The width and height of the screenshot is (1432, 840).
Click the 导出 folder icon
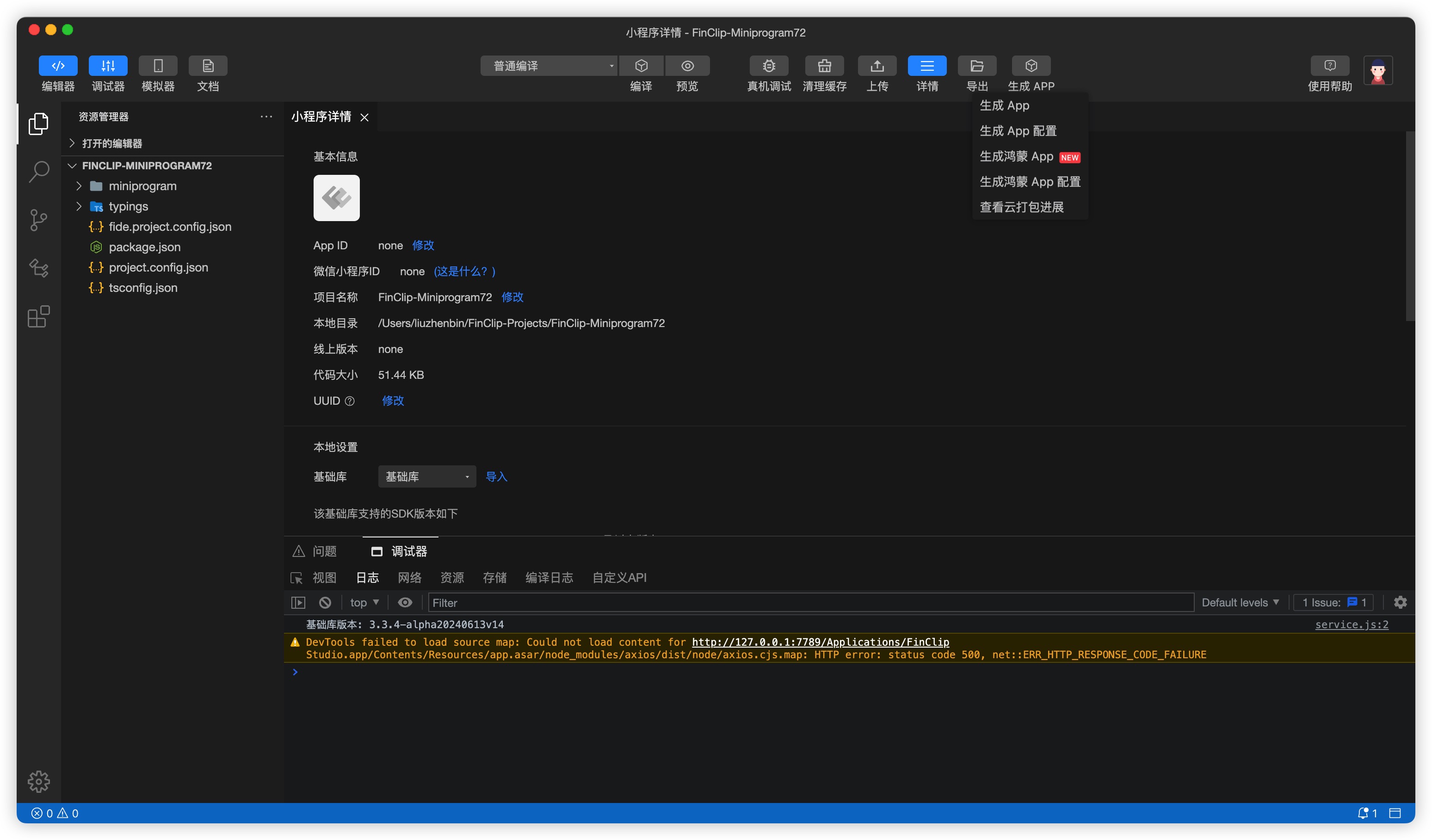[976, 66]
